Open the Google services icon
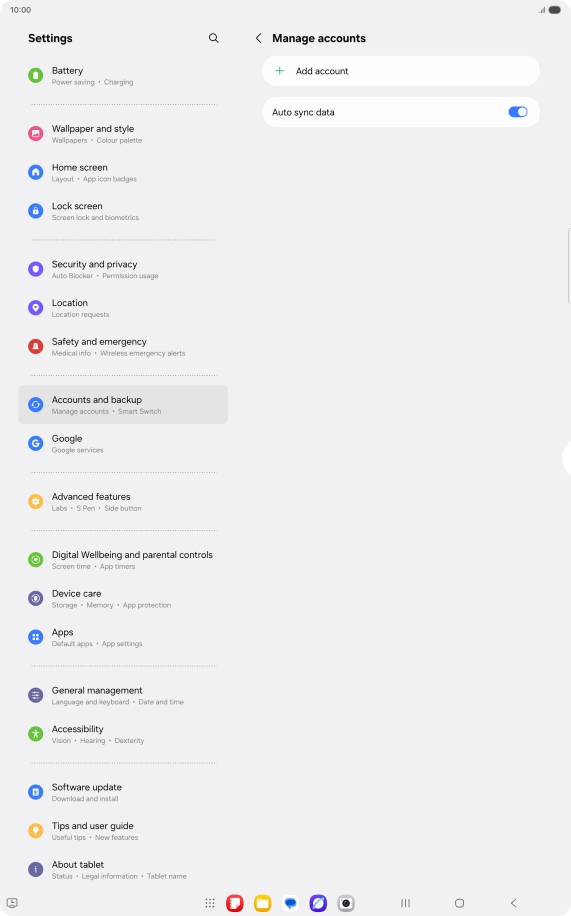 point(36,443)
